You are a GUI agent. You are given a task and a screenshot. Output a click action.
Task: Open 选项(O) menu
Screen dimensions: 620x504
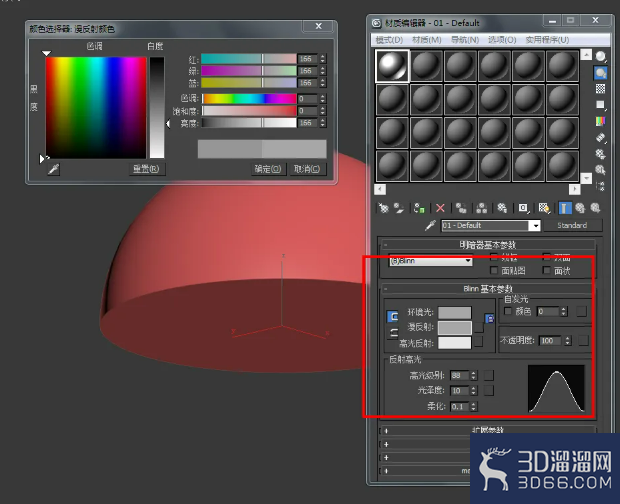[x=502, y=40]
